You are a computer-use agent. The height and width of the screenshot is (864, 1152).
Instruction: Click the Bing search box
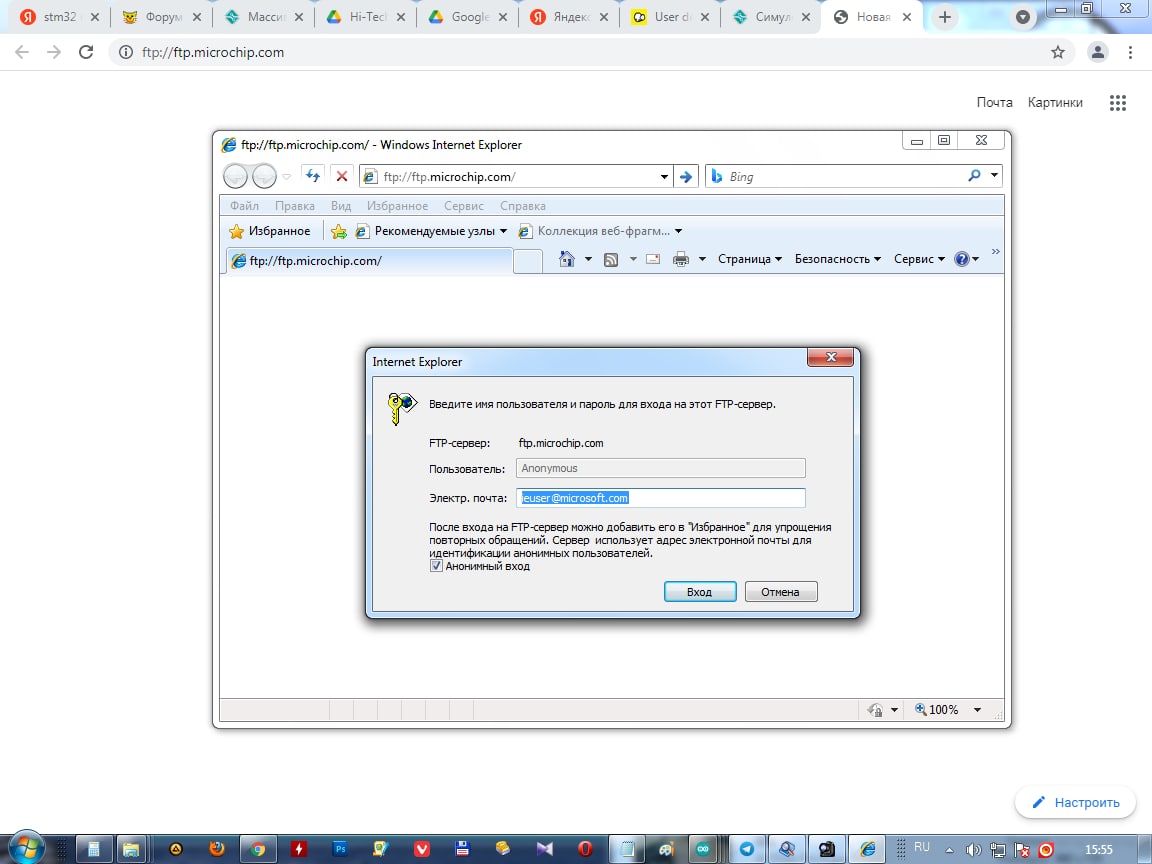(834, 176)
